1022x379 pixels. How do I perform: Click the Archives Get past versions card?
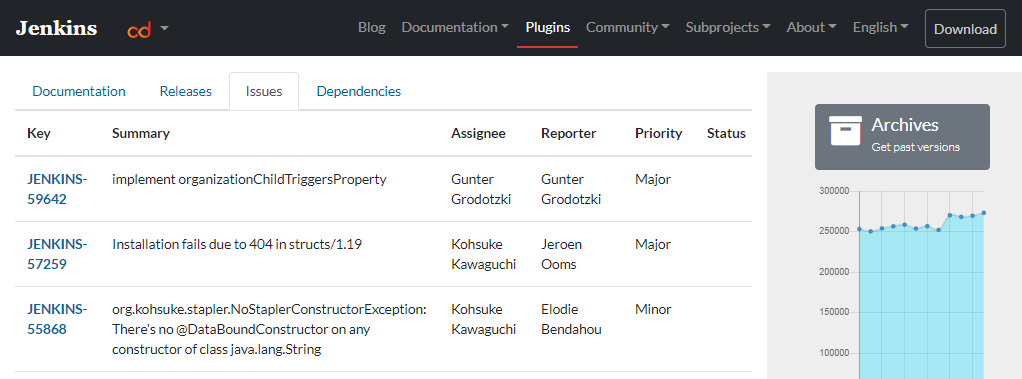tap(902, 137)
